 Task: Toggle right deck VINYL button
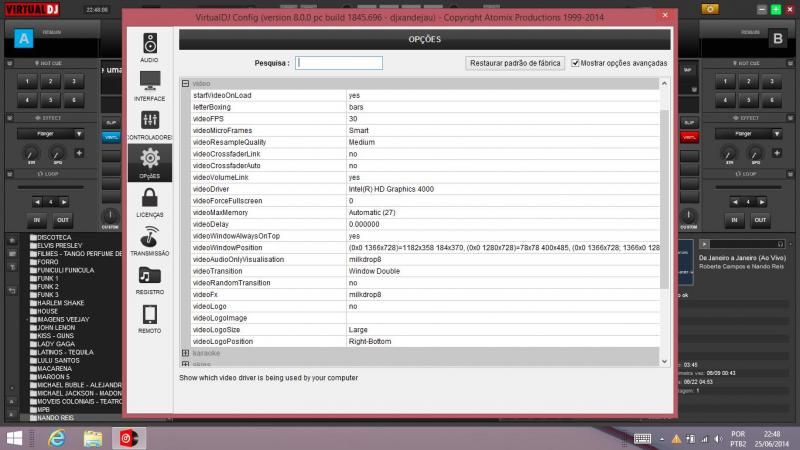(x=689, y=137)
